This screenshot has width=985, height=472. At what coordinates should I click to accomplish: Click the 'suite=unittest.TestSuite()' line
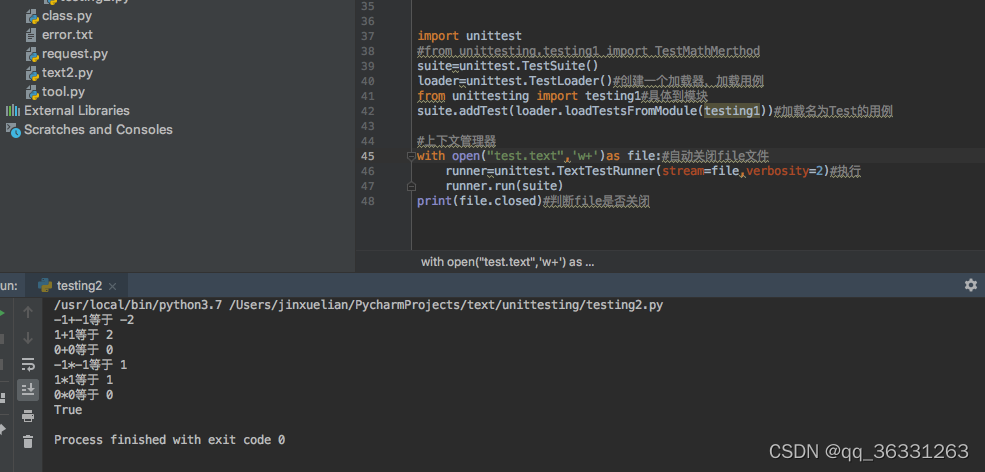click(x=508, y=66)
